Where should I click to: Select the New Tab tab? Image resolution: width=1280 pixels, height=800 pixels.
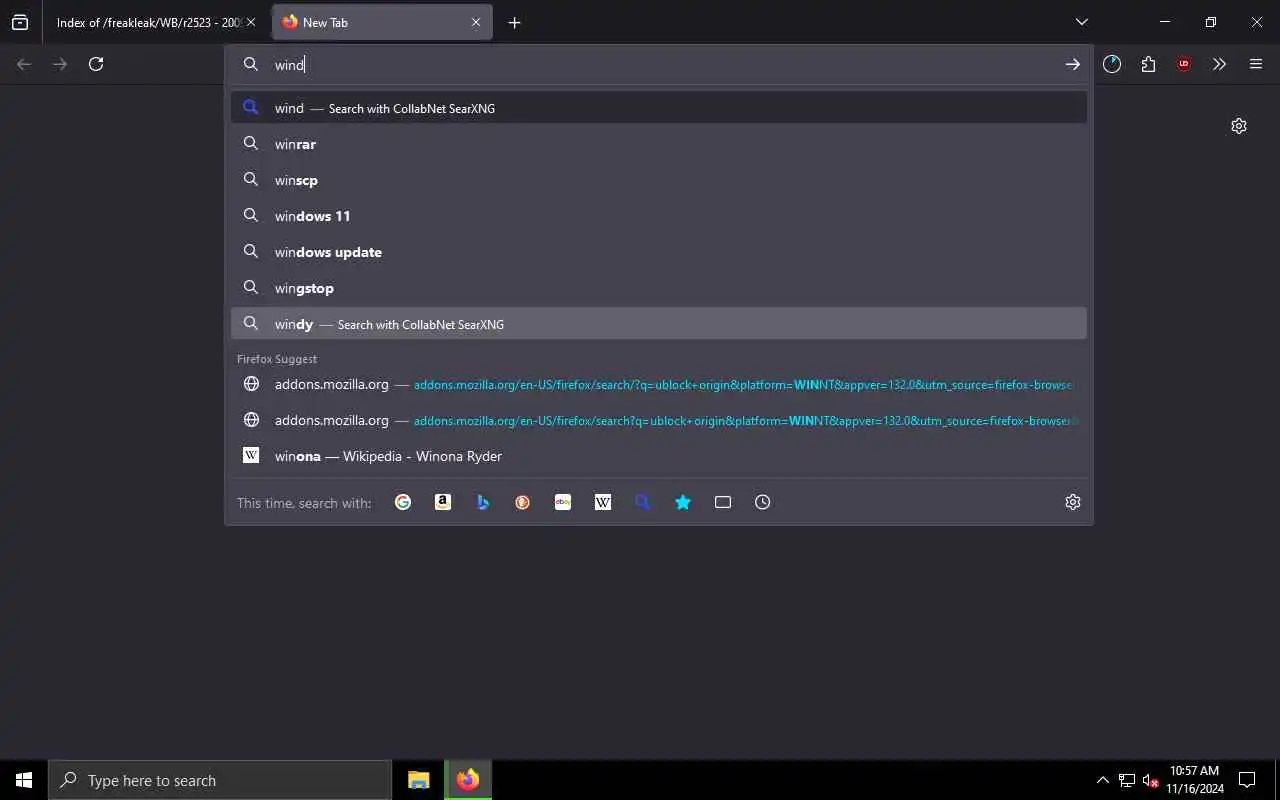click(382, 22)
